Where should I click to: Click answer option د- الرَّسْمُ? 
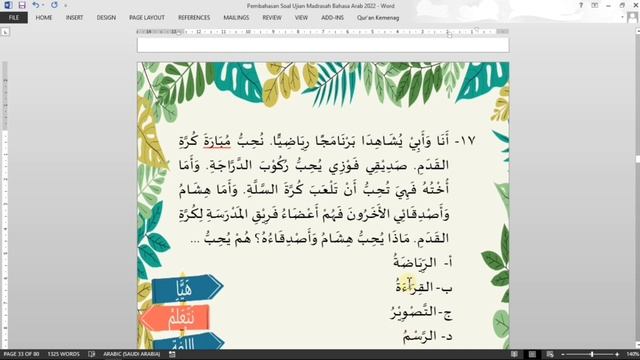427,336
